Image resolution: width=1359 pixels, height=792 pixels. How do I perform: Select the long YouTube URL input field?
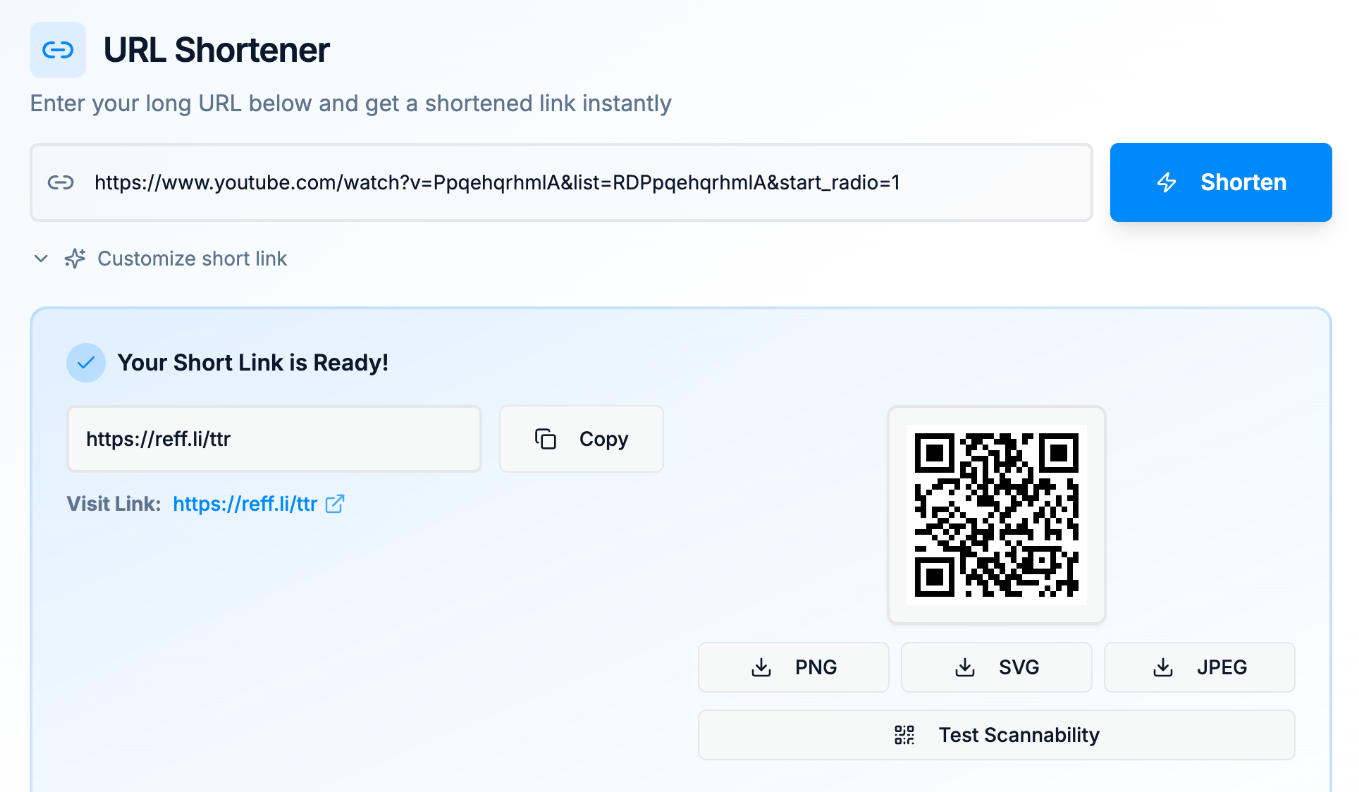click(560, 182)
